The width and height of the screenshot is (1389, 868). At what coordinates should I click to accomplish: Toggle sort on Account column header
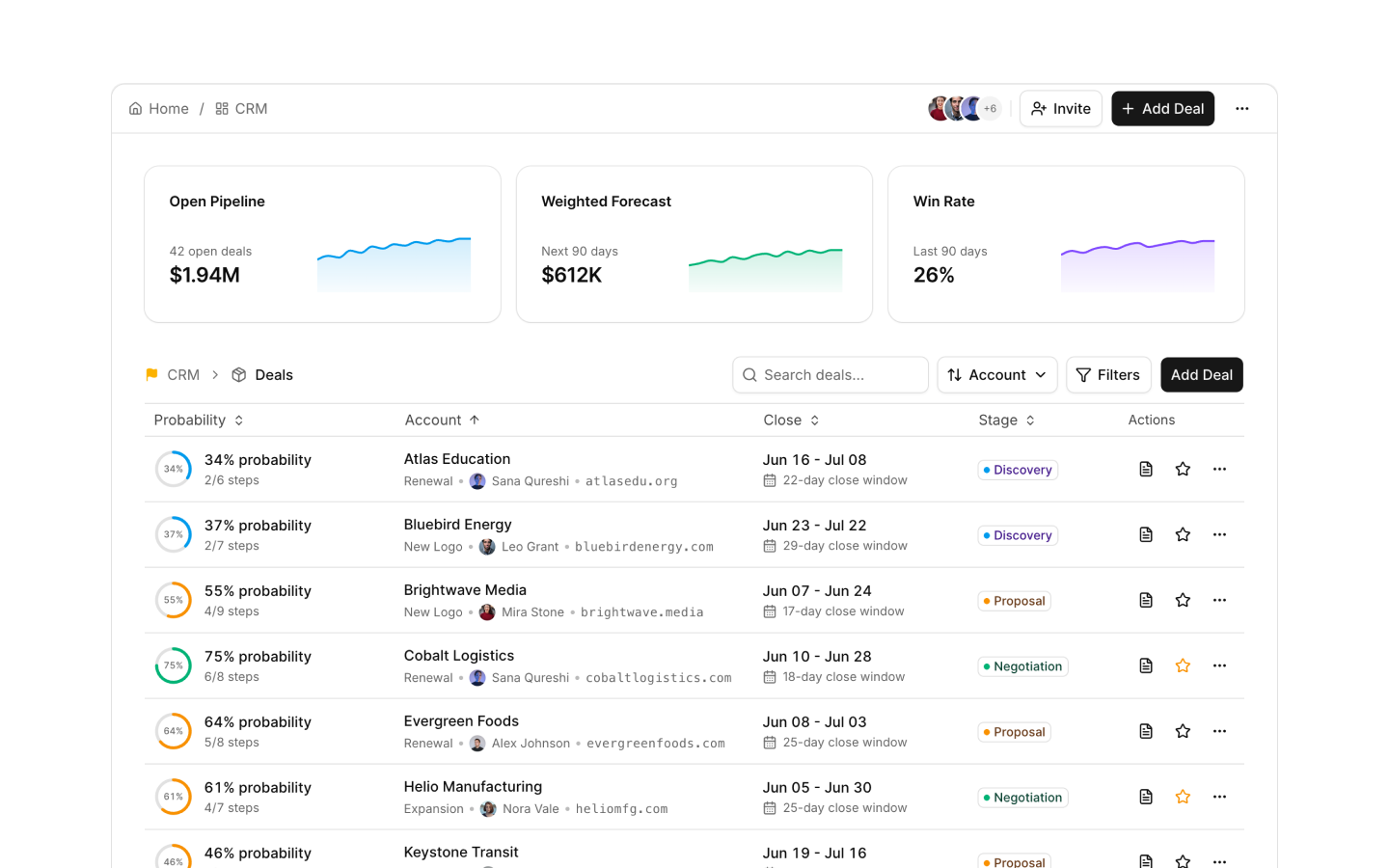point(443,420)
